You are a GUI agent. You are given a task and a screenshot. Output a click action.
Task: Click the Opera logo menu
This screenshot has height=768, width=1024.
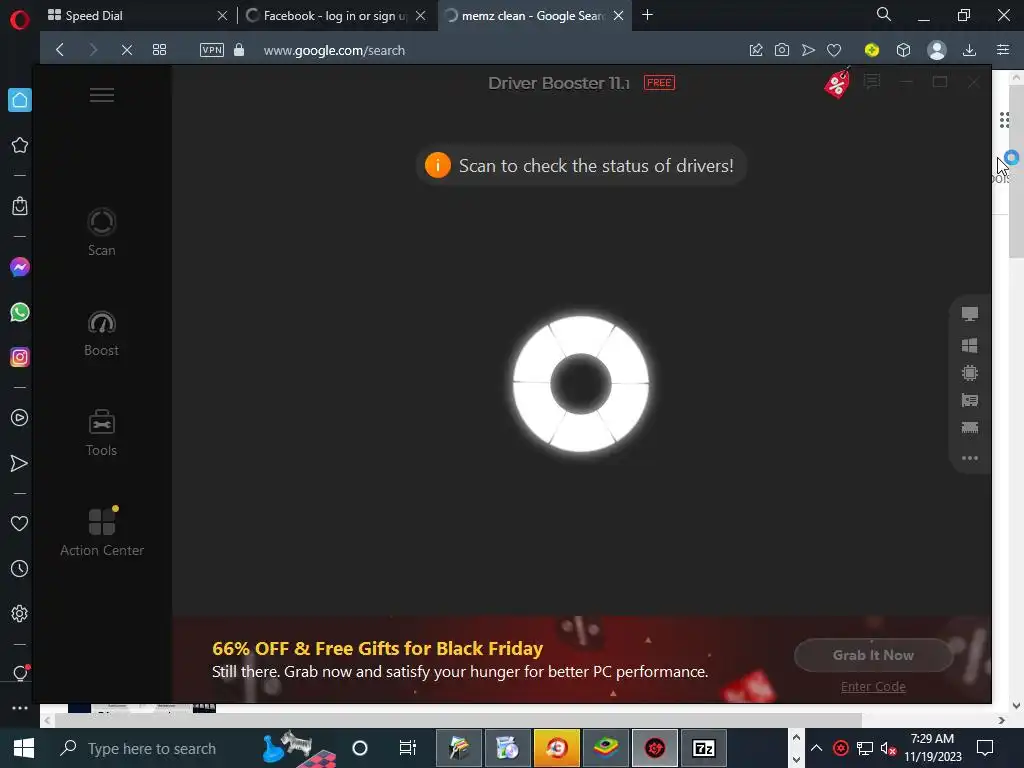(x=20, y=20)
